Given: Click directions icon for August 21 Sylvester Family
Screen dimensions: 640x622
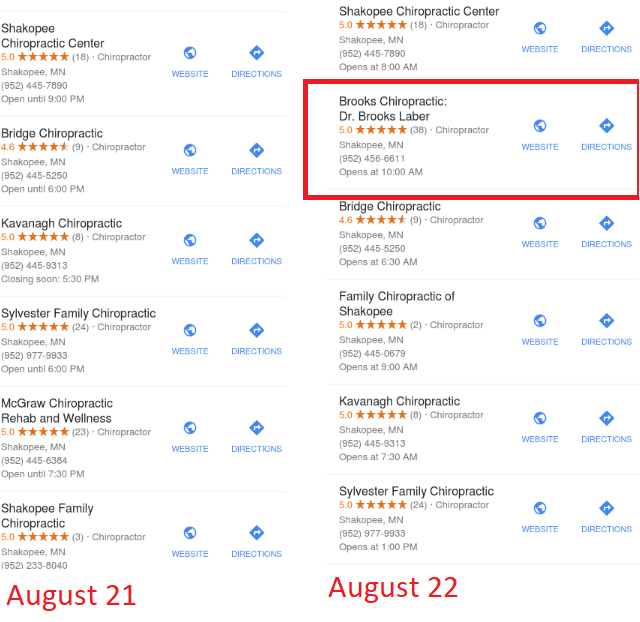Looking at the screenshot, I should tap(257, 330).
